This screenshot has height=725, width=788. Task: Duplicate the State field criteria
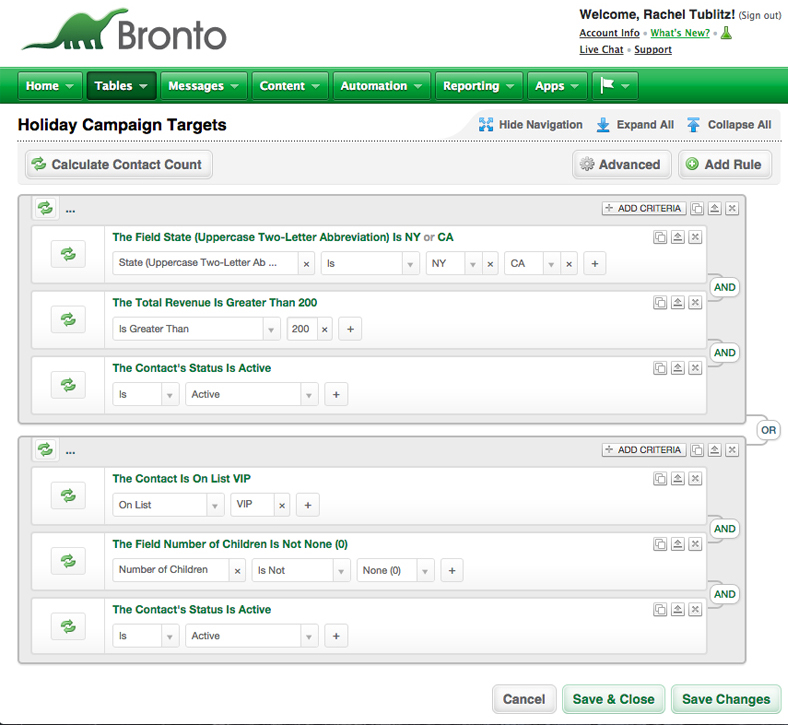(660, 237)
